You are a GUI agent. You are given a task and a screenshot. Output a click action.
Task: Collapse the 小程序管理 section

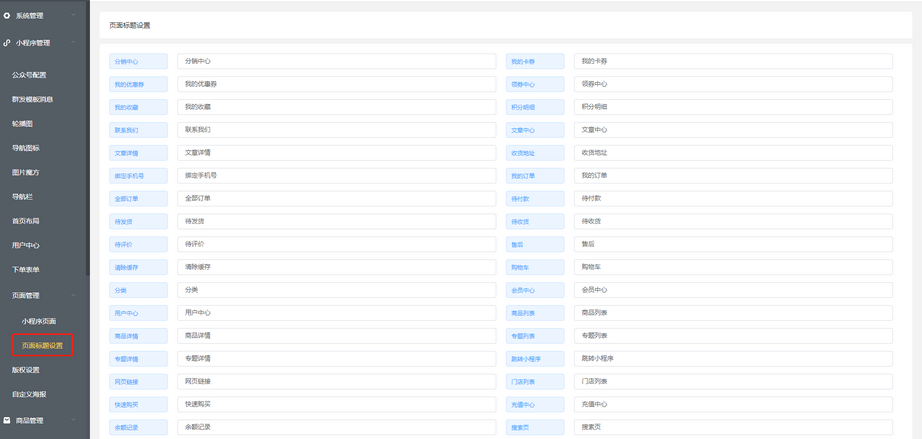coord(73,43)
